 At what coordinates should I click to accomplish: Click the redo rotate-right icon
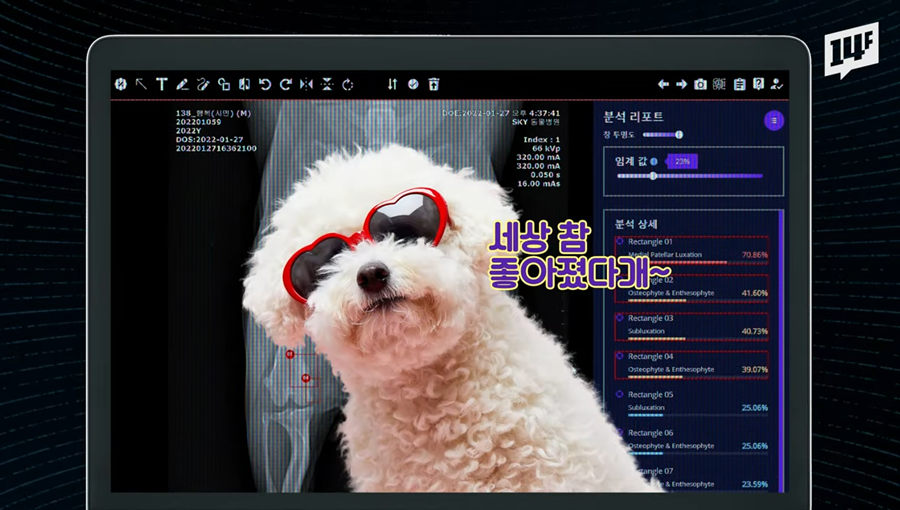(286, 84)
